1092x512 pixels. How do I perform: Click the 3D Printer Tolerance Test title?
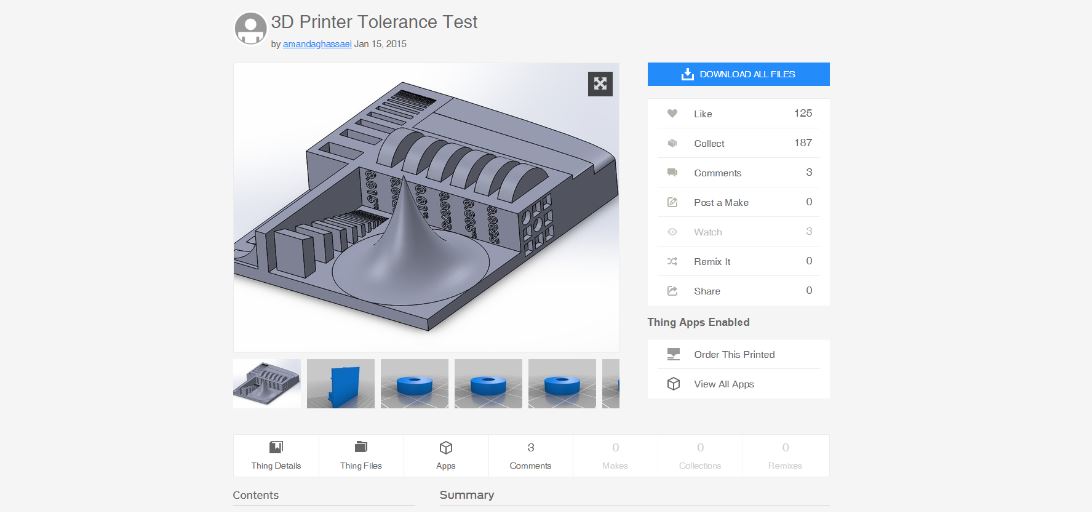click(x=374, y=22)
